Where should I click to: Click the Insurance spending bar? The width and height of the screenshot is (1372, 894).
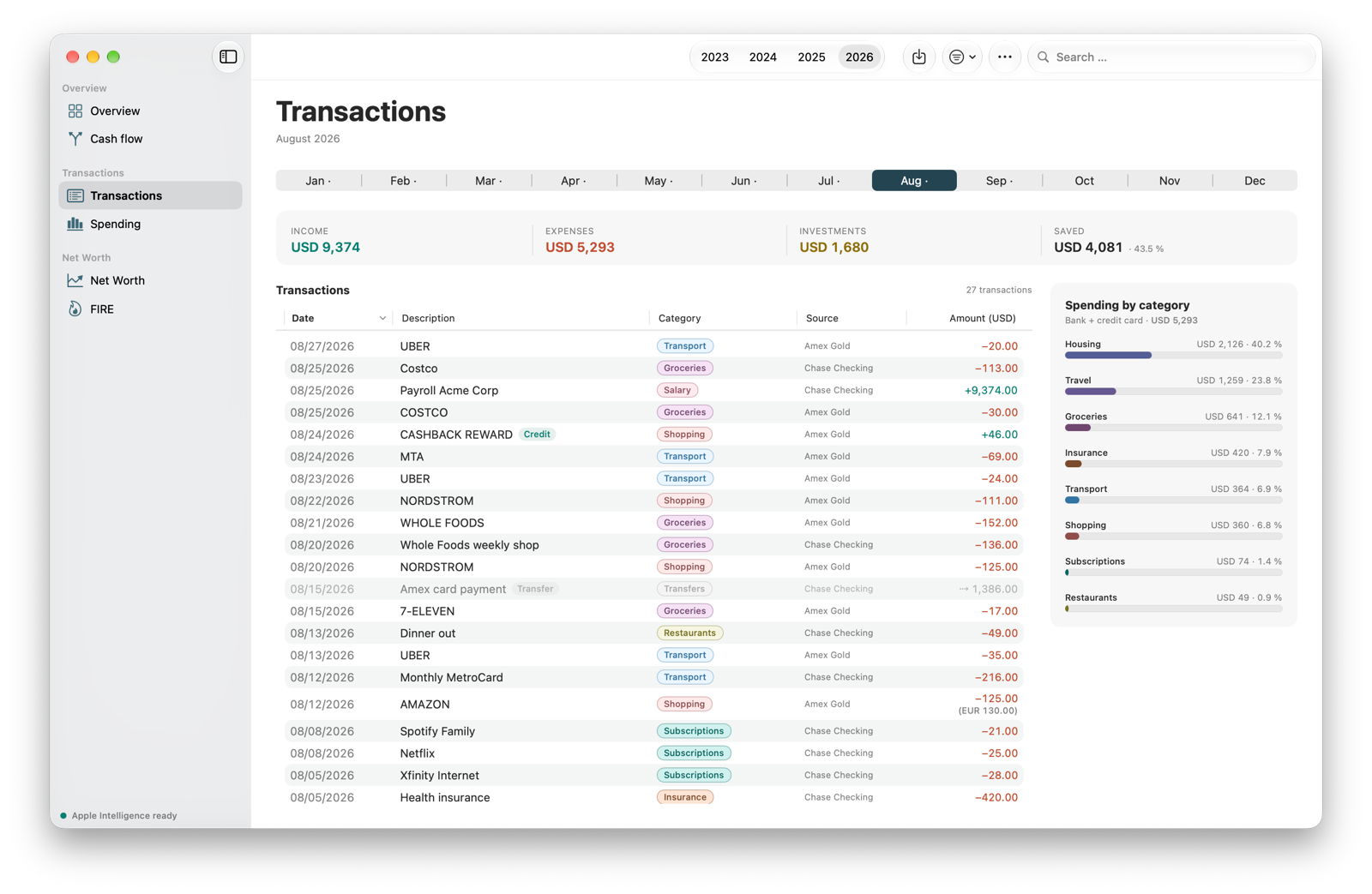click(1173, 464)
